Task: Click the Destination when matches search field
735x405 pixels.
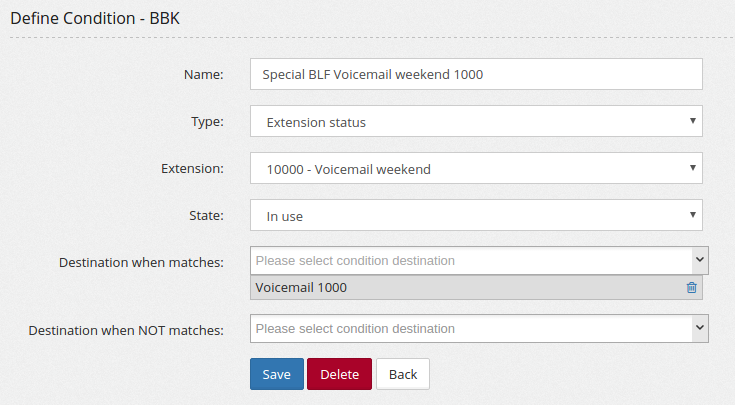Action: pyautogui.click(x=470, y=261)
